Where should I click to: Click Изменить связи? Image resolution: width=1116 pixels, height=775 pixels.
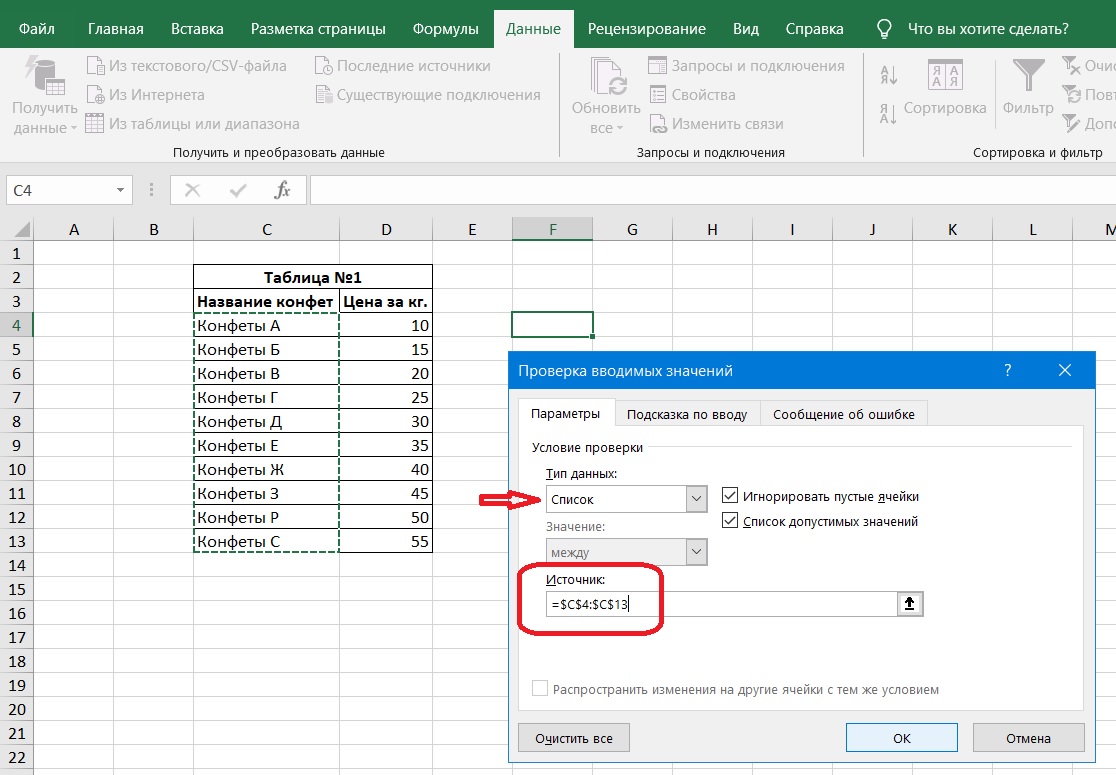click(x=716, y=124)
